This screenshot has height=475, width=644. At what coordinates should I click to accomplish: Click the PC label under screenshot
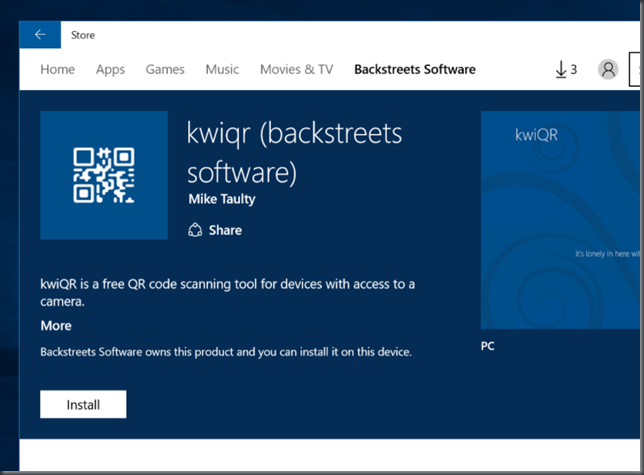pyautogui.click(x=488, y=346)
